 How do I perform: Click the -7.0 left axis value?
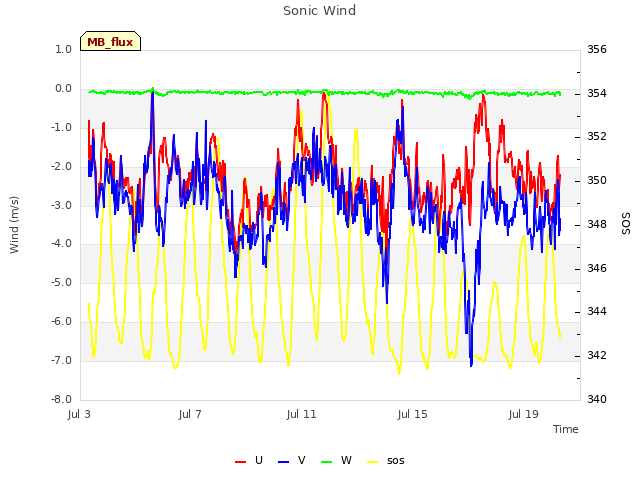pyautogui.click(x=61, y=360)
